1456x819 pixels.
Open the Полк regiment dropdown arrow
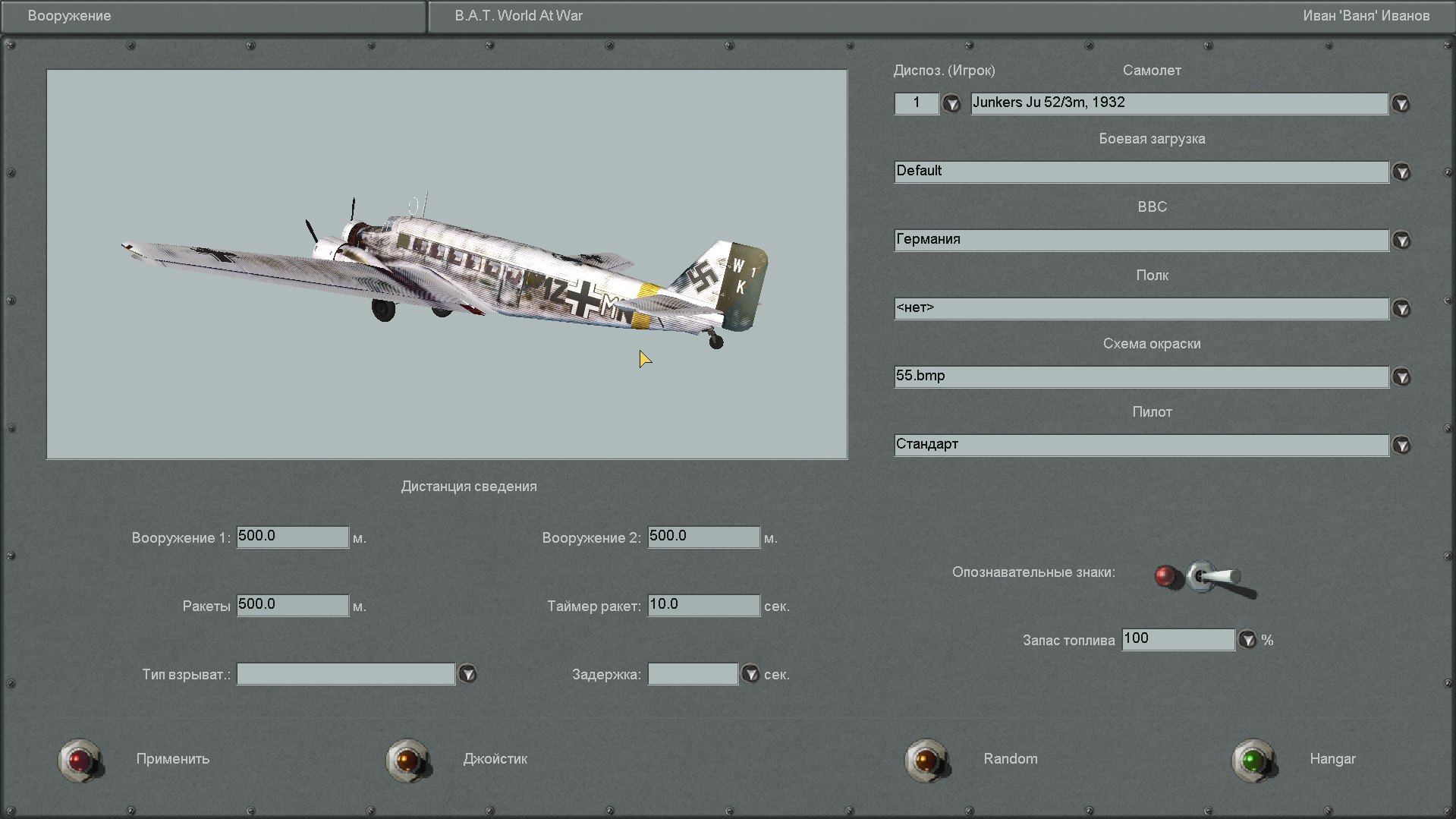1401,309
